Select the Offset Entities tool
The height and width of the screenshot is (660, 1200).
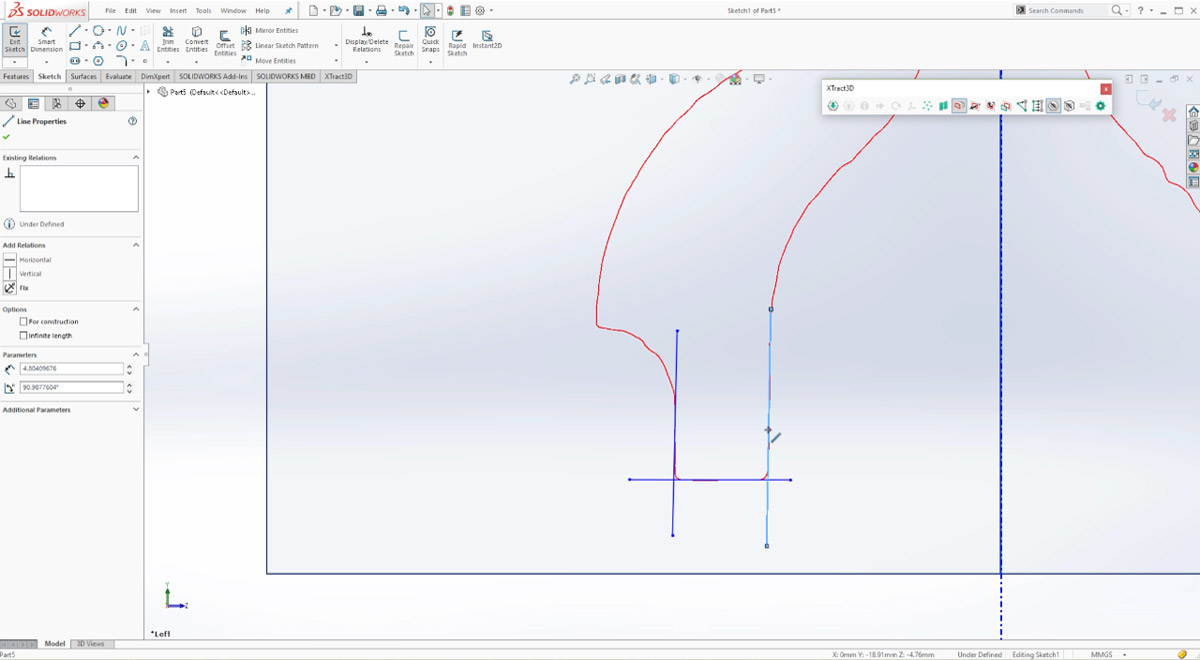click(x=225, y=40)
